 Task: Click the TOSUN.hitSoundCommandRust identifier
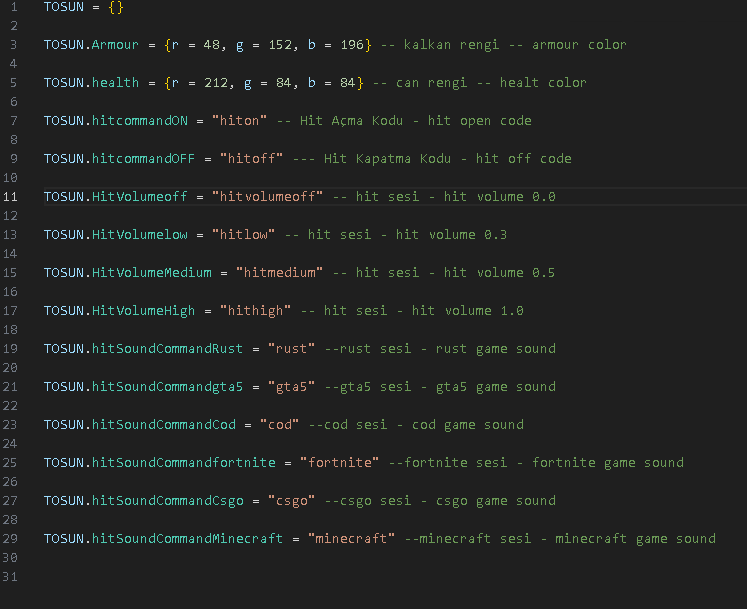pyautogui.click(x=143, y=349)
